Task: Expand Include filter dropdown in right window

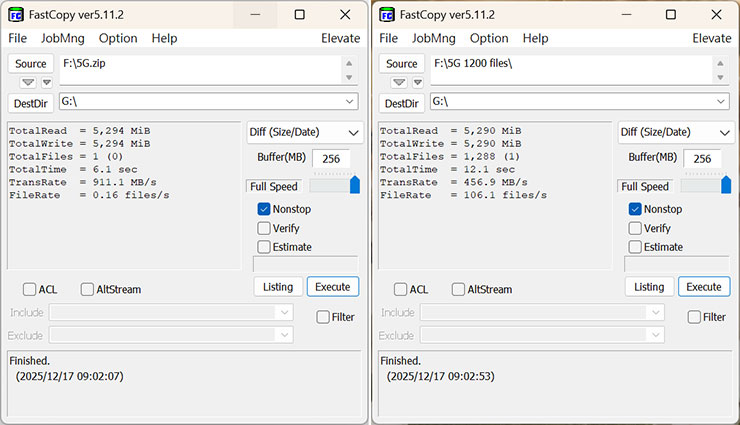Action: point(655,312)
